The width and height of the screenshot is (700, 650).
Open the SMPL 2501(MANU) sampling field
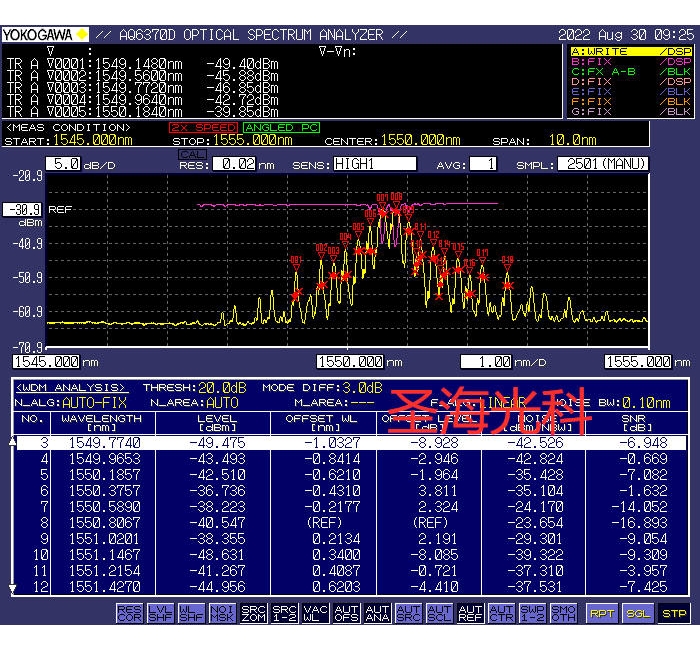pyautogui.click(x=603, y=164)
